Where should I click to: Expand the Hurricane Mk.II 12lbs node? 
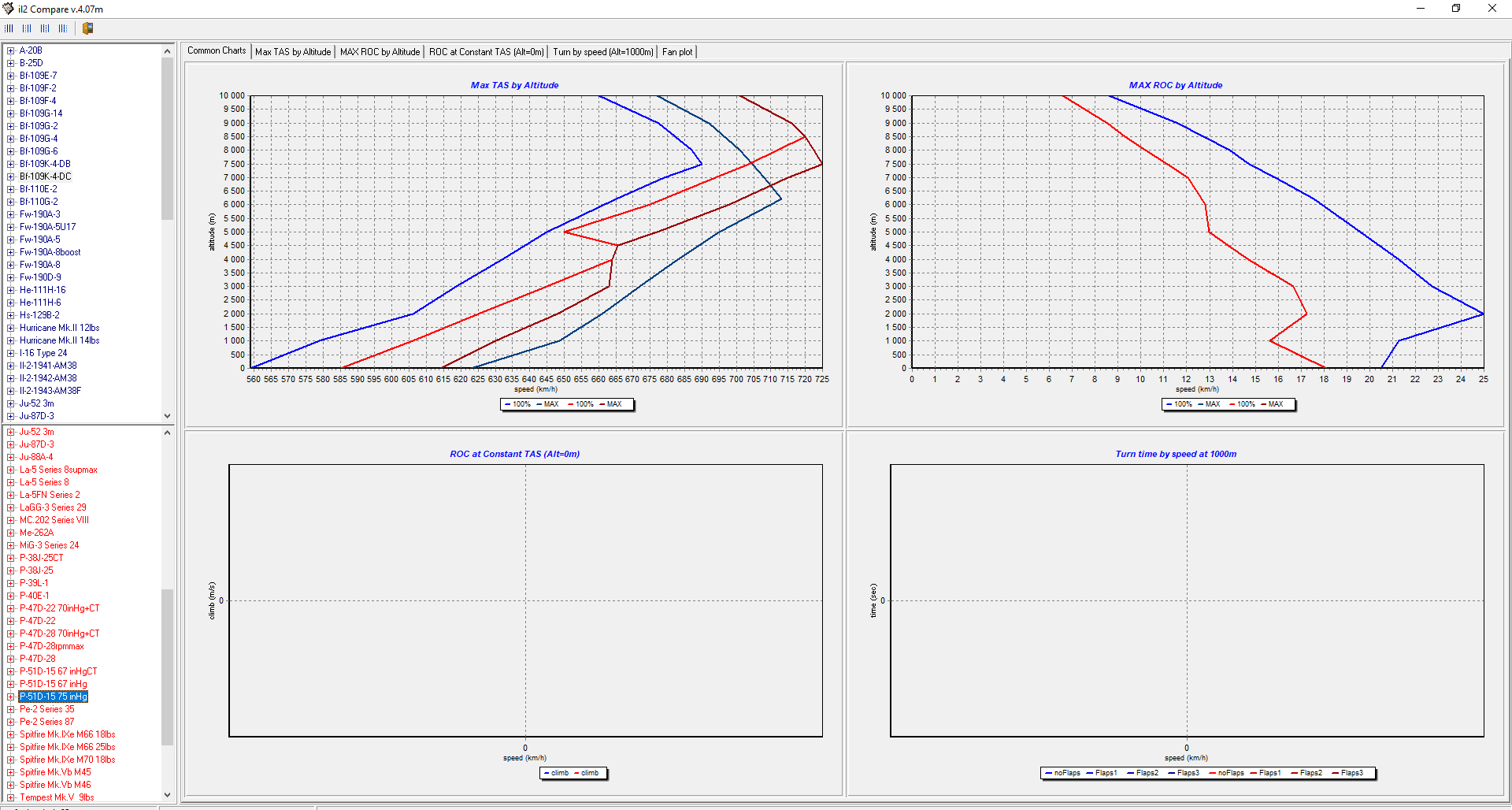(x=11, y=328)
